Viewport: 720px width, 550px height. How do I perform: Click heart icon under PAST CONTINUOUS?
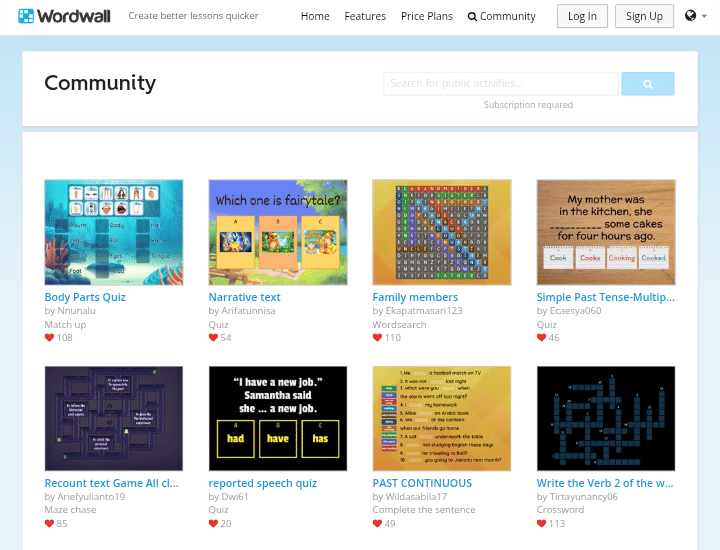377,523
